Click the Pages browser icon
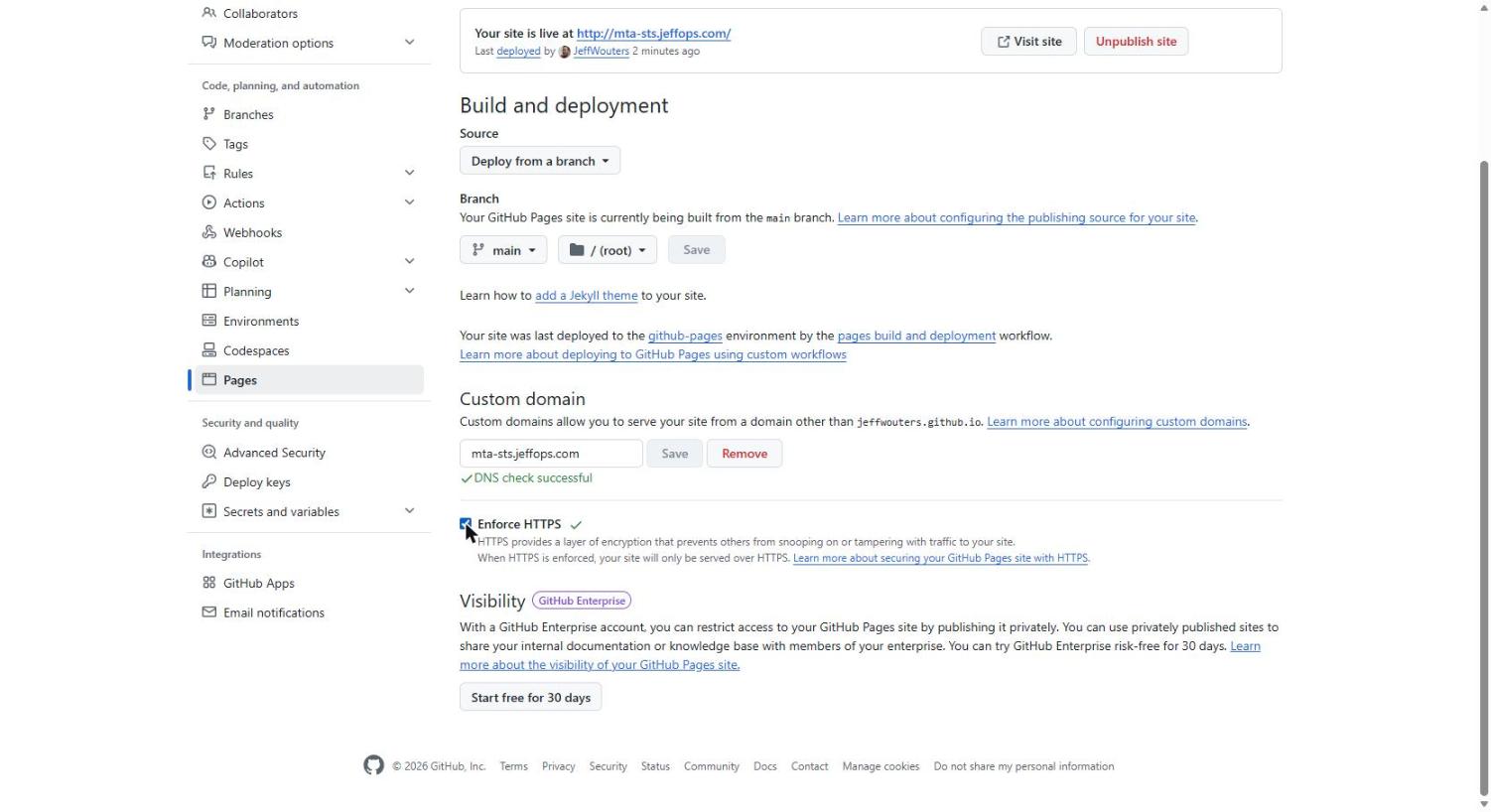Image resolution: width=1491 pixels, height=812 pixels. point(208,379)
